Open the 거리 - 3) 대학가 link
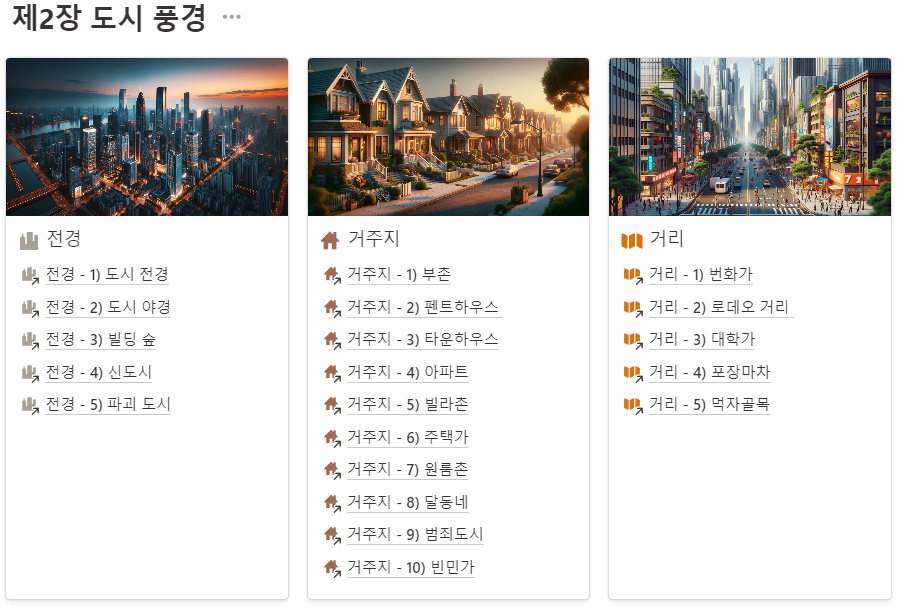903x615 pixels. click(x=702, y=340)
